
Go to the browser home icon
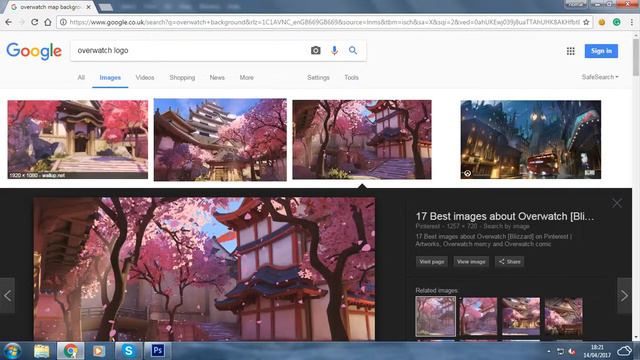pos(48,22)
